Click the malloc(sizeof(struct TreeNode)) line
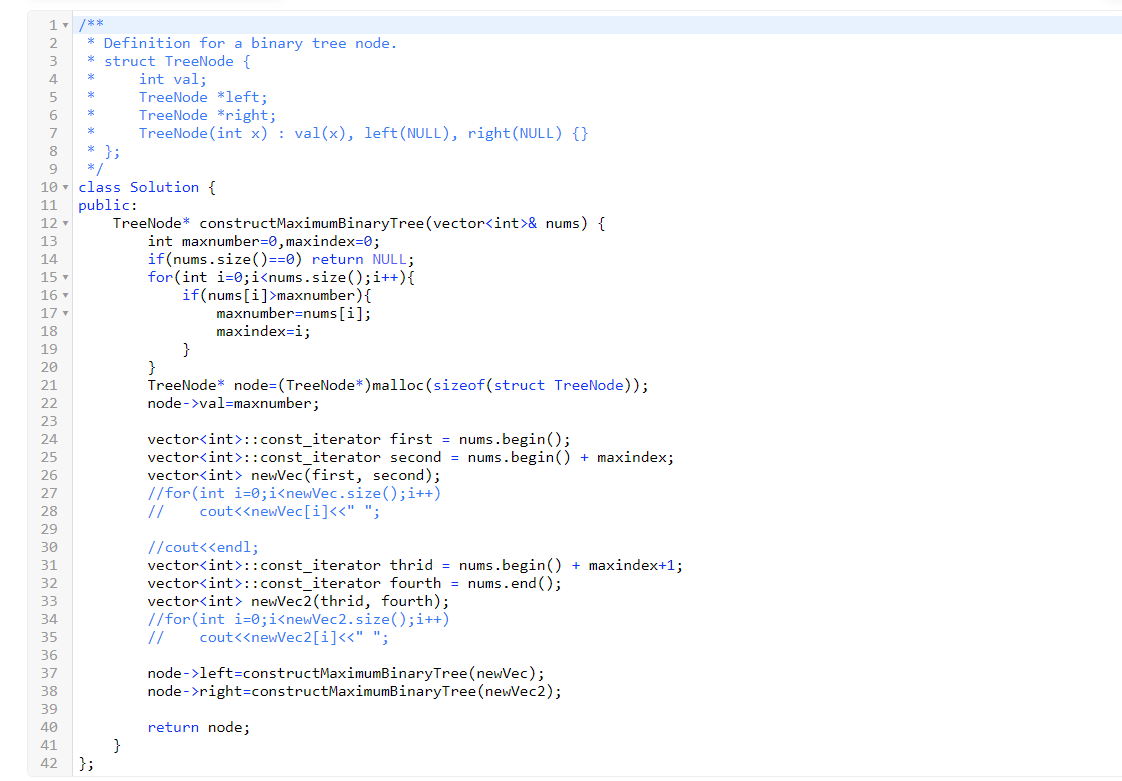The height and width of the screenshot is (781, 1122). click(398, 385)
